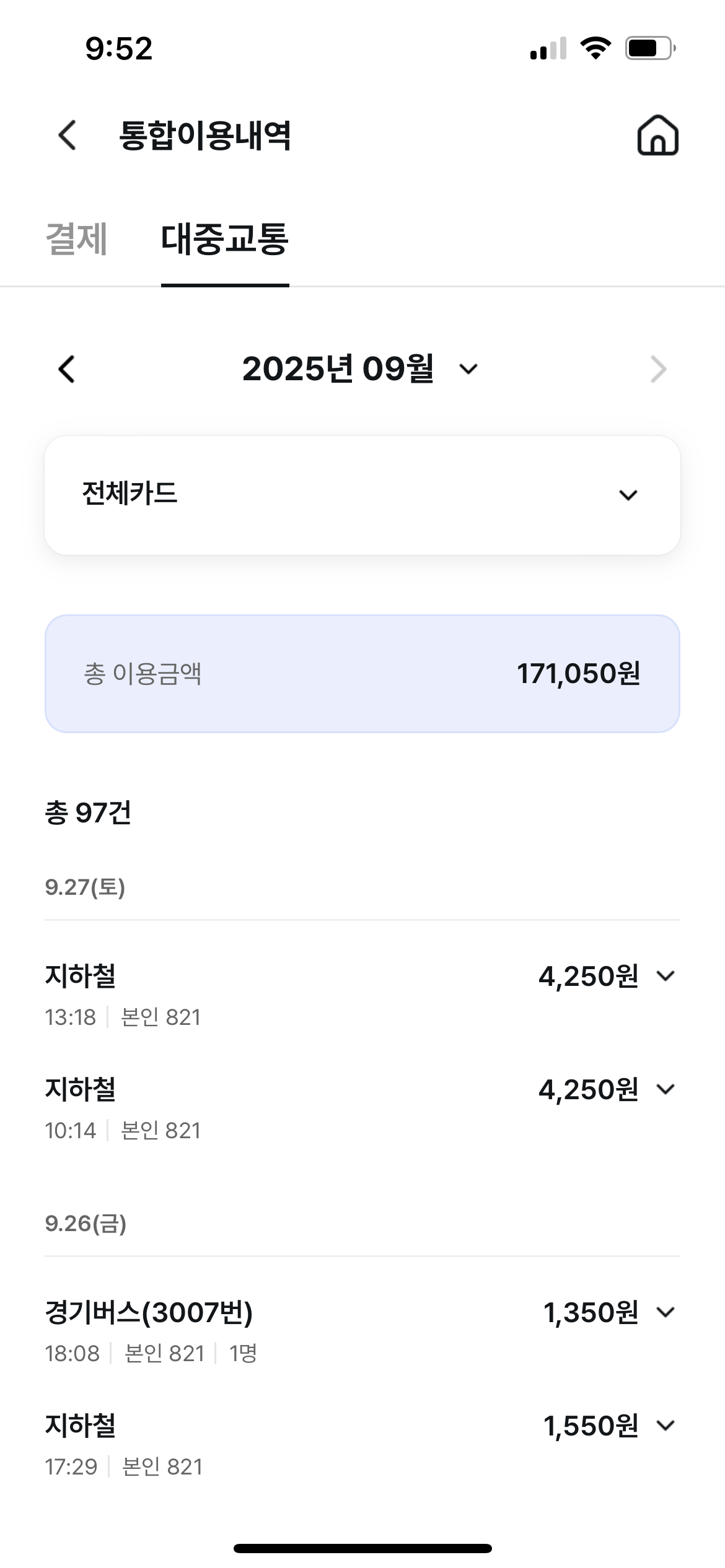Go to previous month with left arrow

(66, 369)
